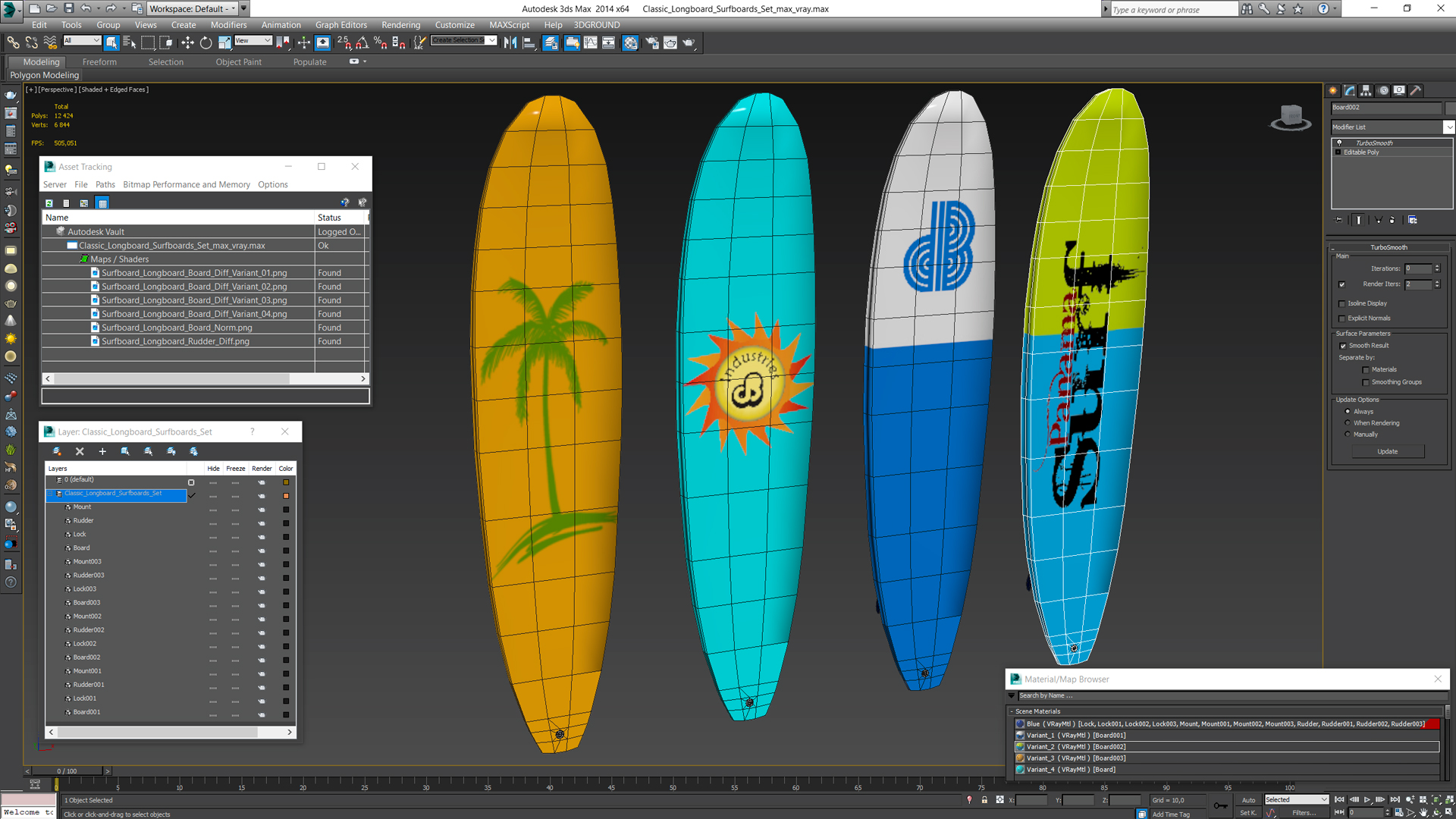Expand the Editable Poly stack entry
Screen dimensions: 1456x819
click(x=1338, y=152)
